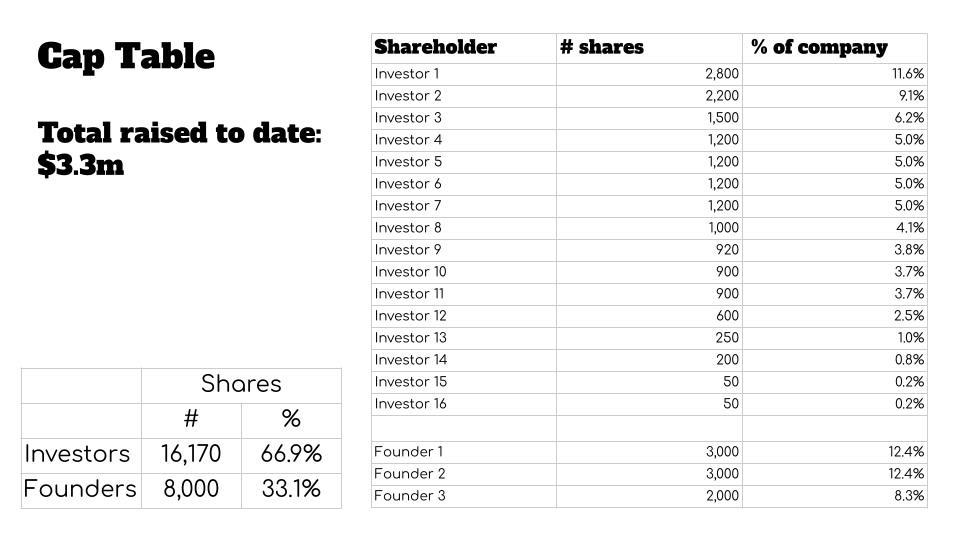Select the Investors 66.9% summary cell
Viewport: 960px width, 540px height.
point(291,454)
